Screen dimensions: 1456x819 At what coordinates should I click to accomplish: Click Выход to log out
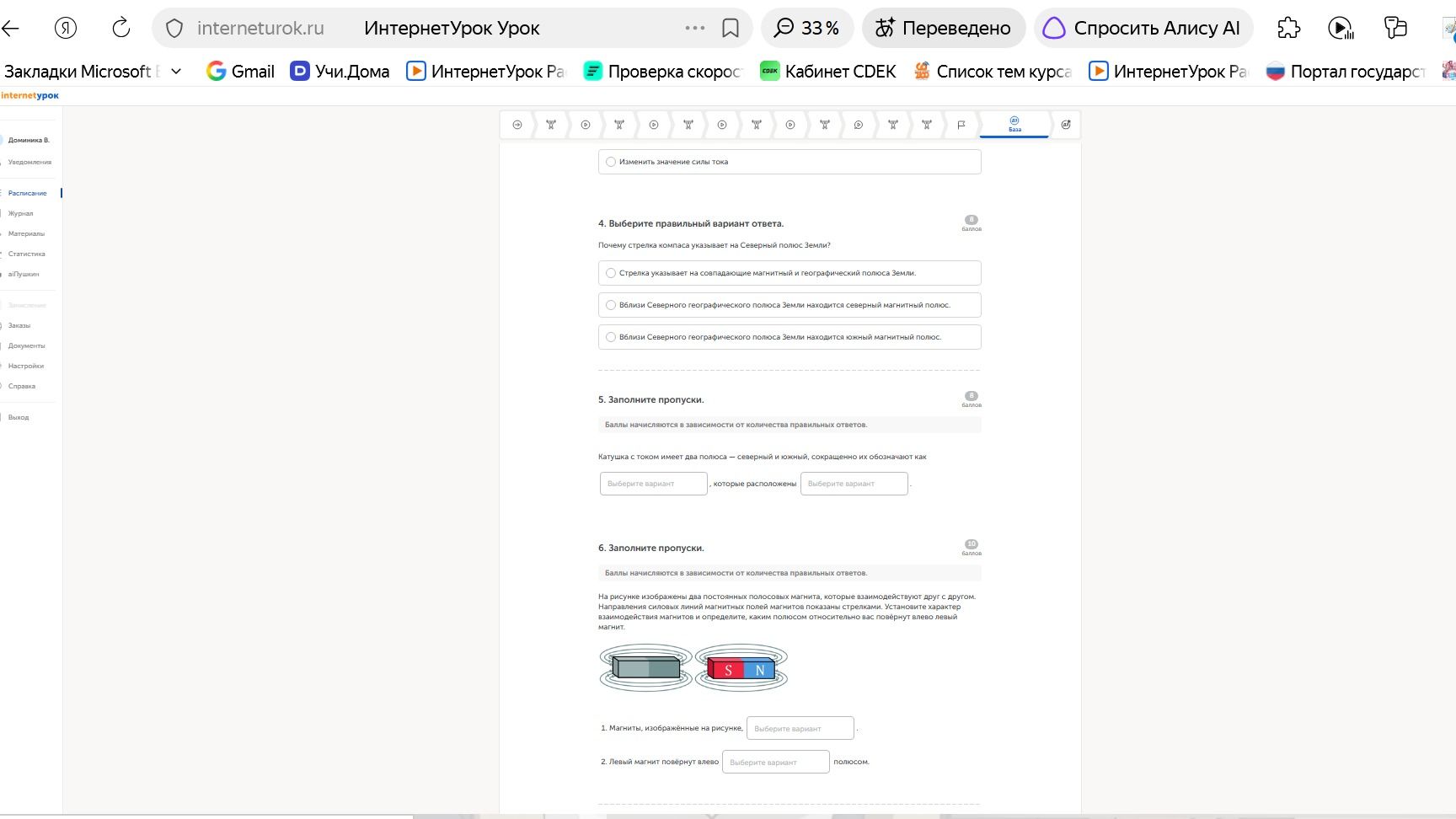click(x=19, y=417)
